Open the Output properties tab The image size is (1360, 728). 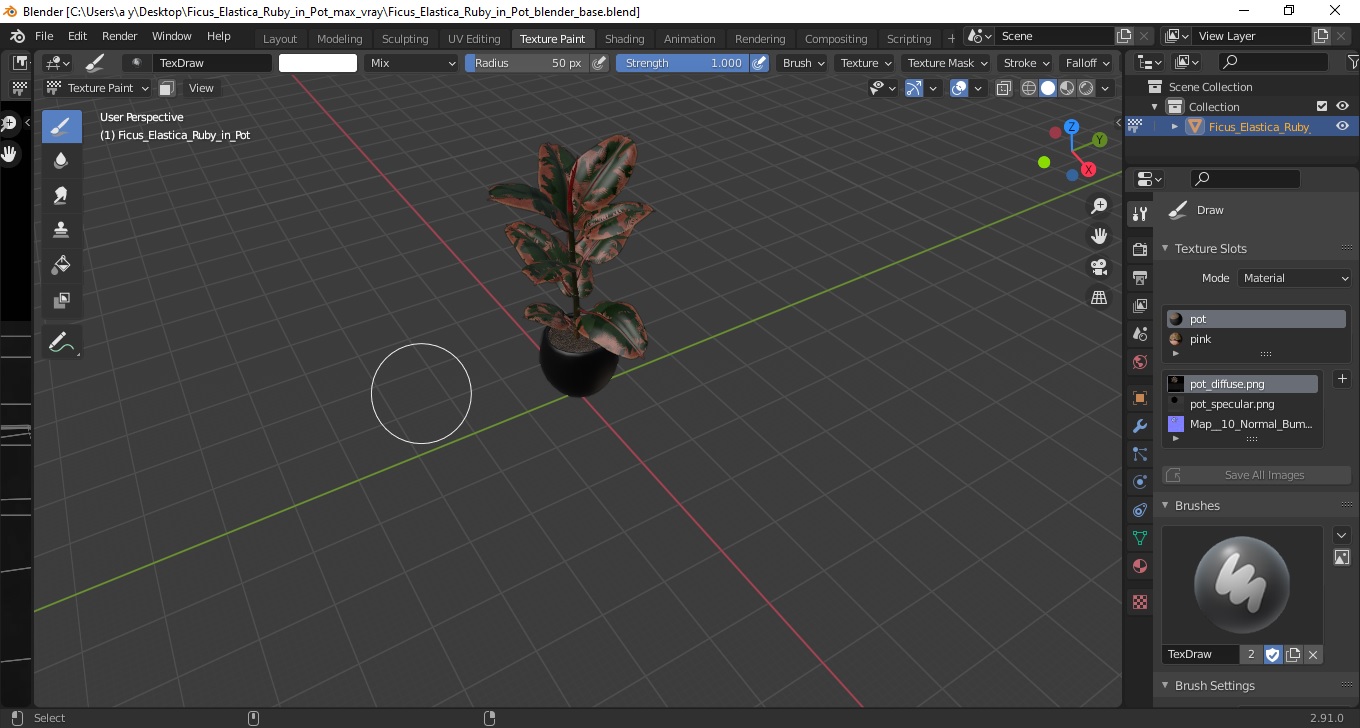(x=1139, y=277)
